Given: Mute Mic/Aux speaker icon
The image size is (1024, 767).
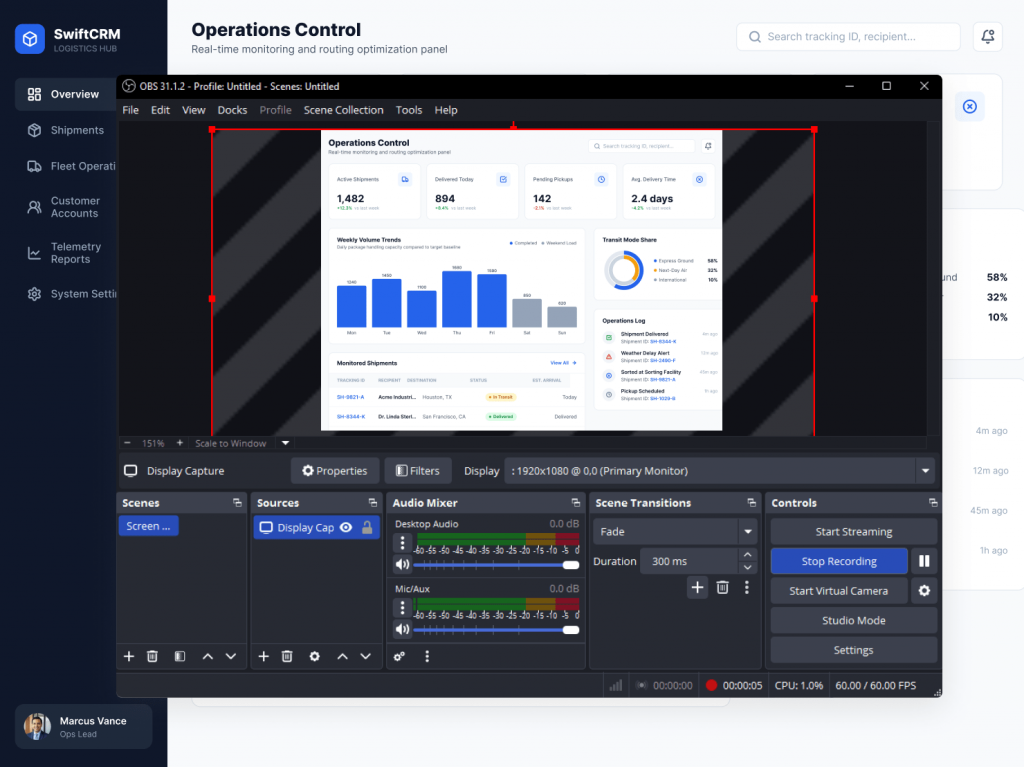Looking at the screenshot, I should pos(402,629).
